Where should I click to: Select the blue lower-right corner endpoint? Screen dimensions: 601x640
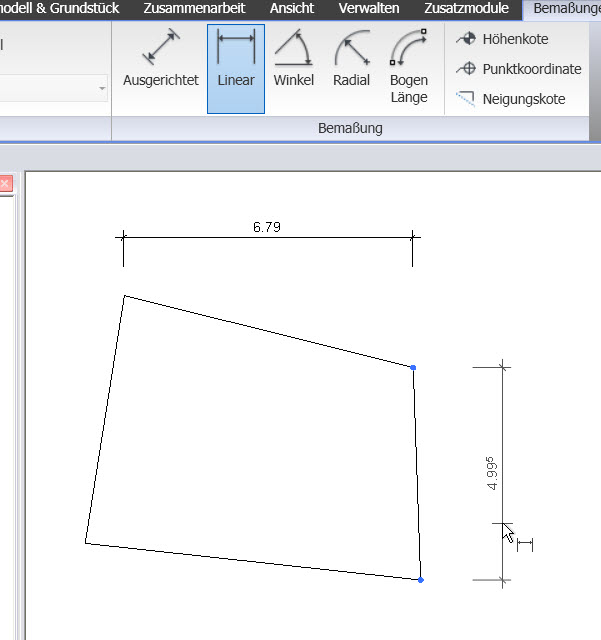[x=421, y=580]
